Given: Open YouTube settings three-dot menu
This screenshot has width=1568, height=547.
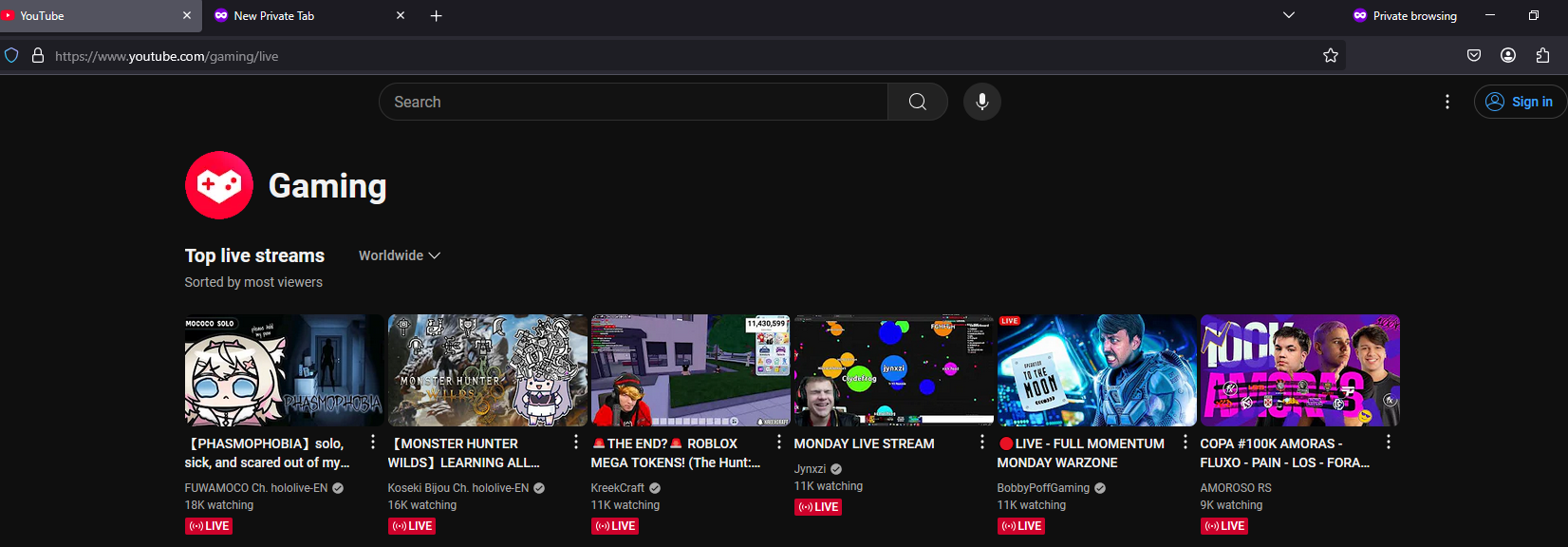Looking at the screenshot, I should click(1447, 102).
